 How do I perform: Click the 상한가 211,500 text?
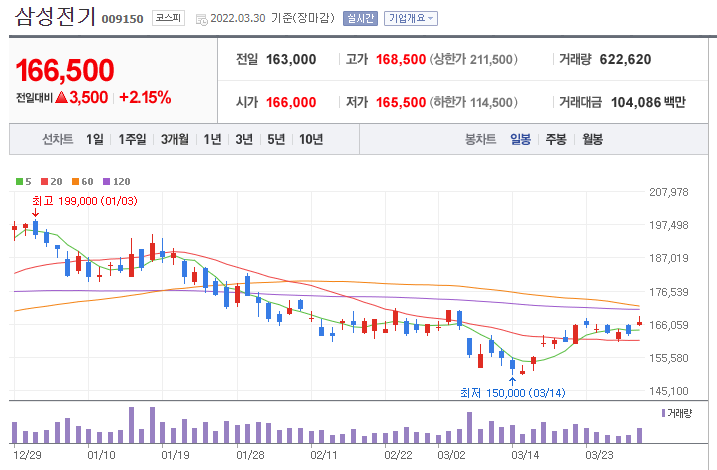(x=473, y=59)
